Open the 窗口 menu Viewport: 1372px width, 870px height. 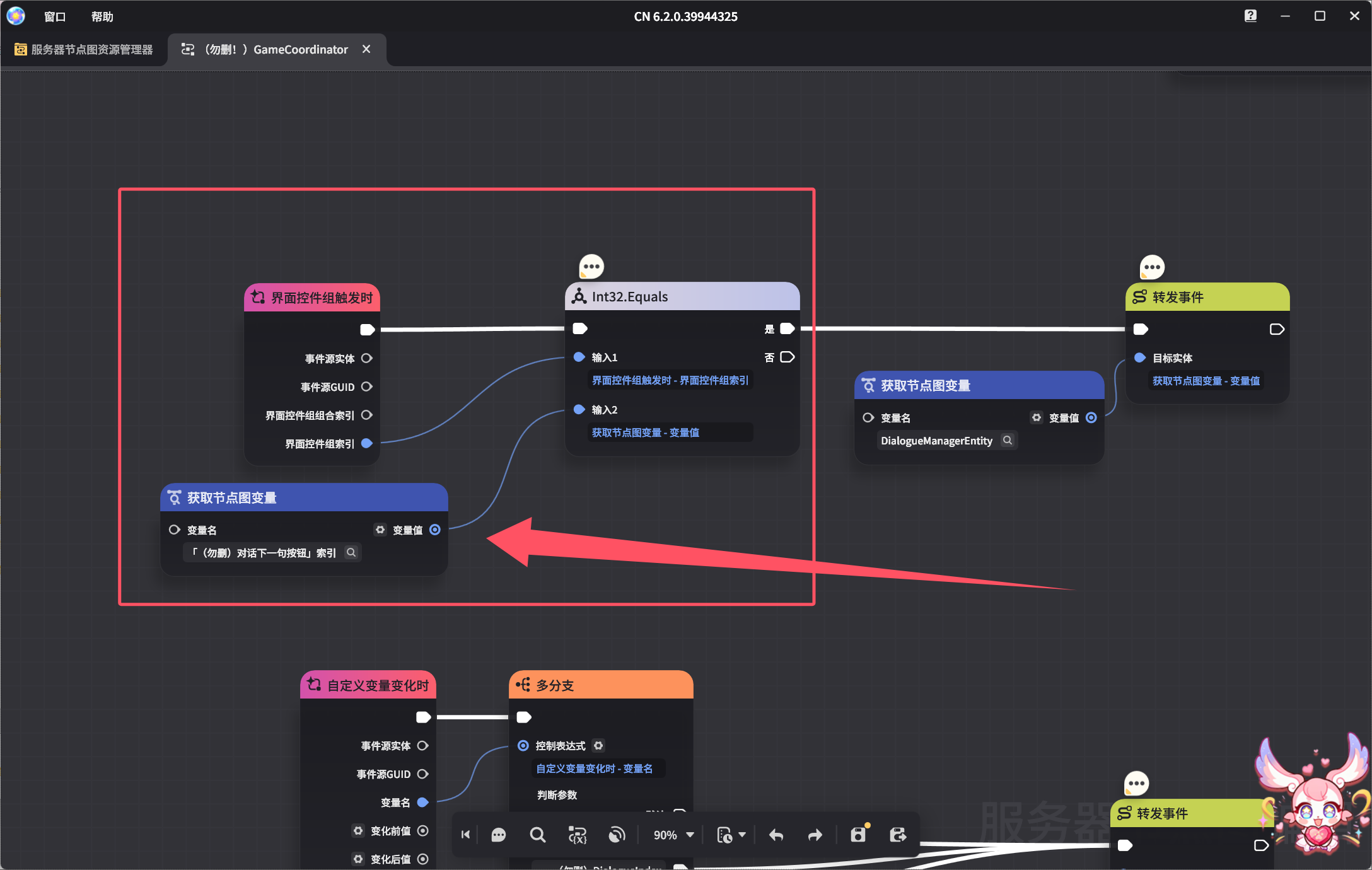[x=55, y=16]
